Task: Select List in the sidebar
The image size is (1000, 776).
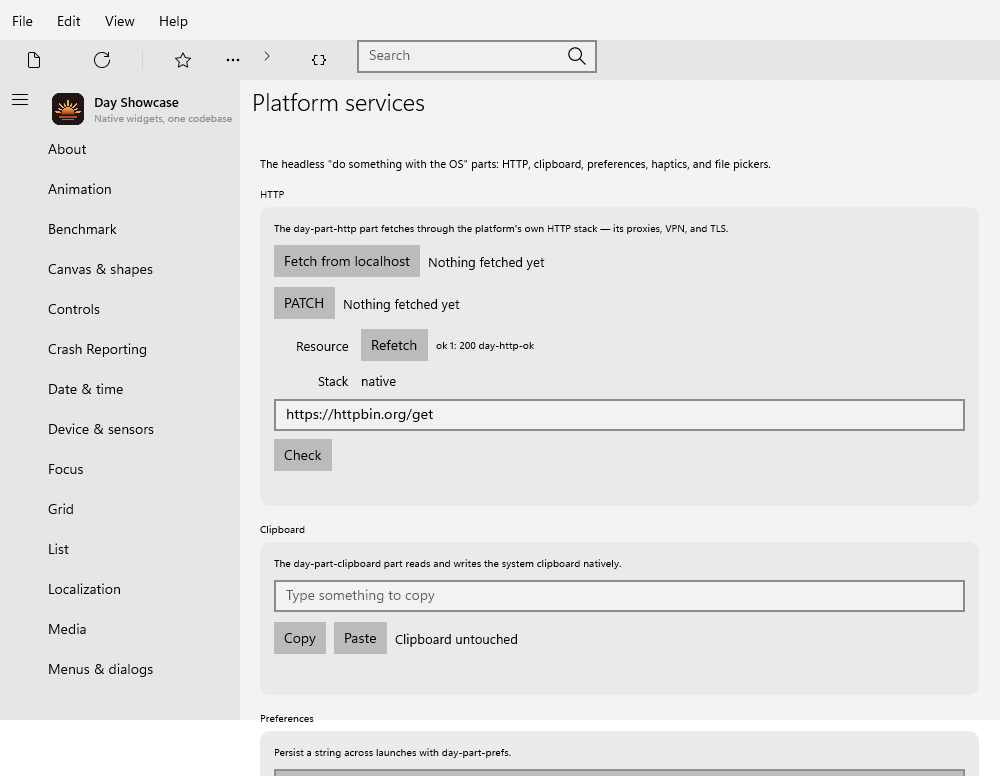Action: point(58,550)
